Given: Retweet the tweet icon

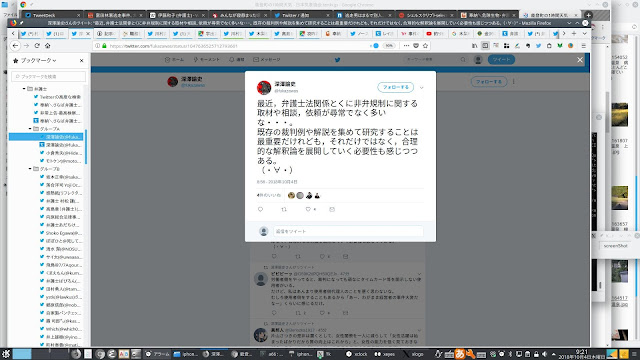Looking at the screenshot, I should pos(284,209).
